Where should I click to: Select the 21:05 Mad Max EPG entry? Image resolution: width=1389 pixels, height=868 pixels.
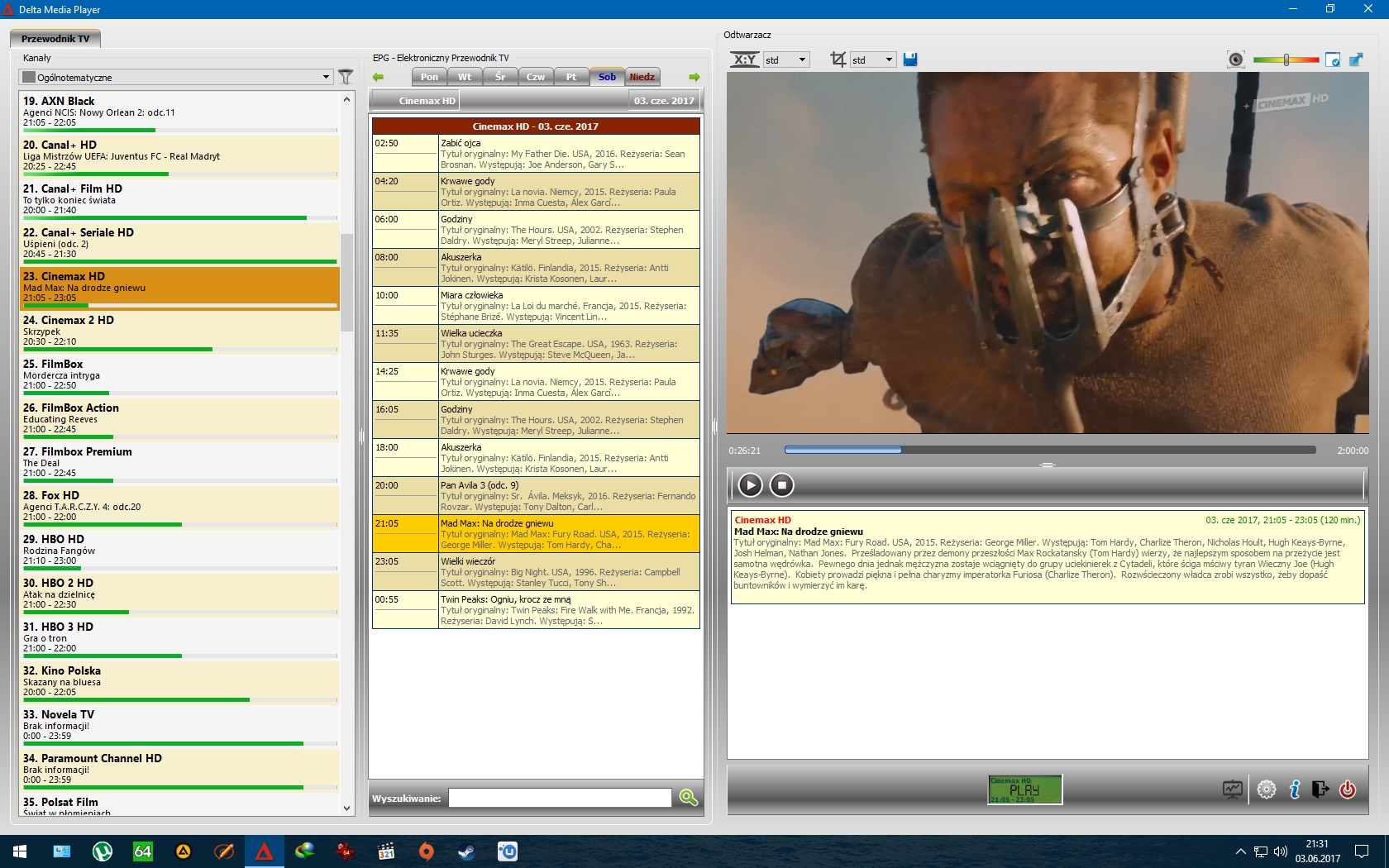tap(536, 533)
